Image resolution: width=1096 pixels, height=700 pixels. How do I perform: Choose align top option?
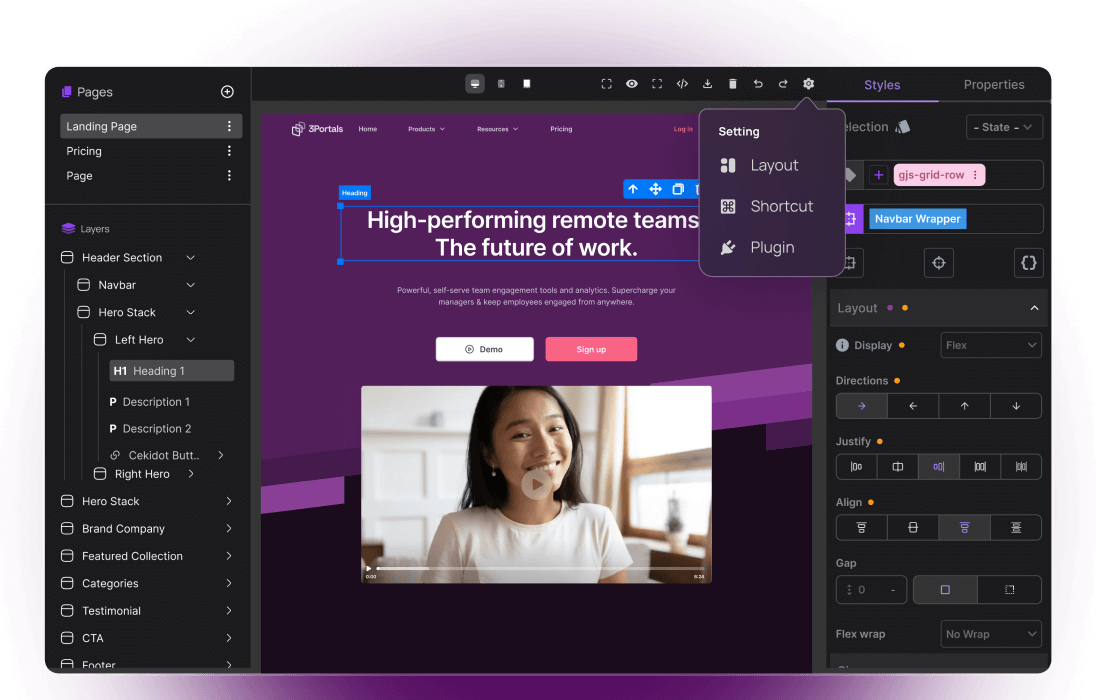862,528
